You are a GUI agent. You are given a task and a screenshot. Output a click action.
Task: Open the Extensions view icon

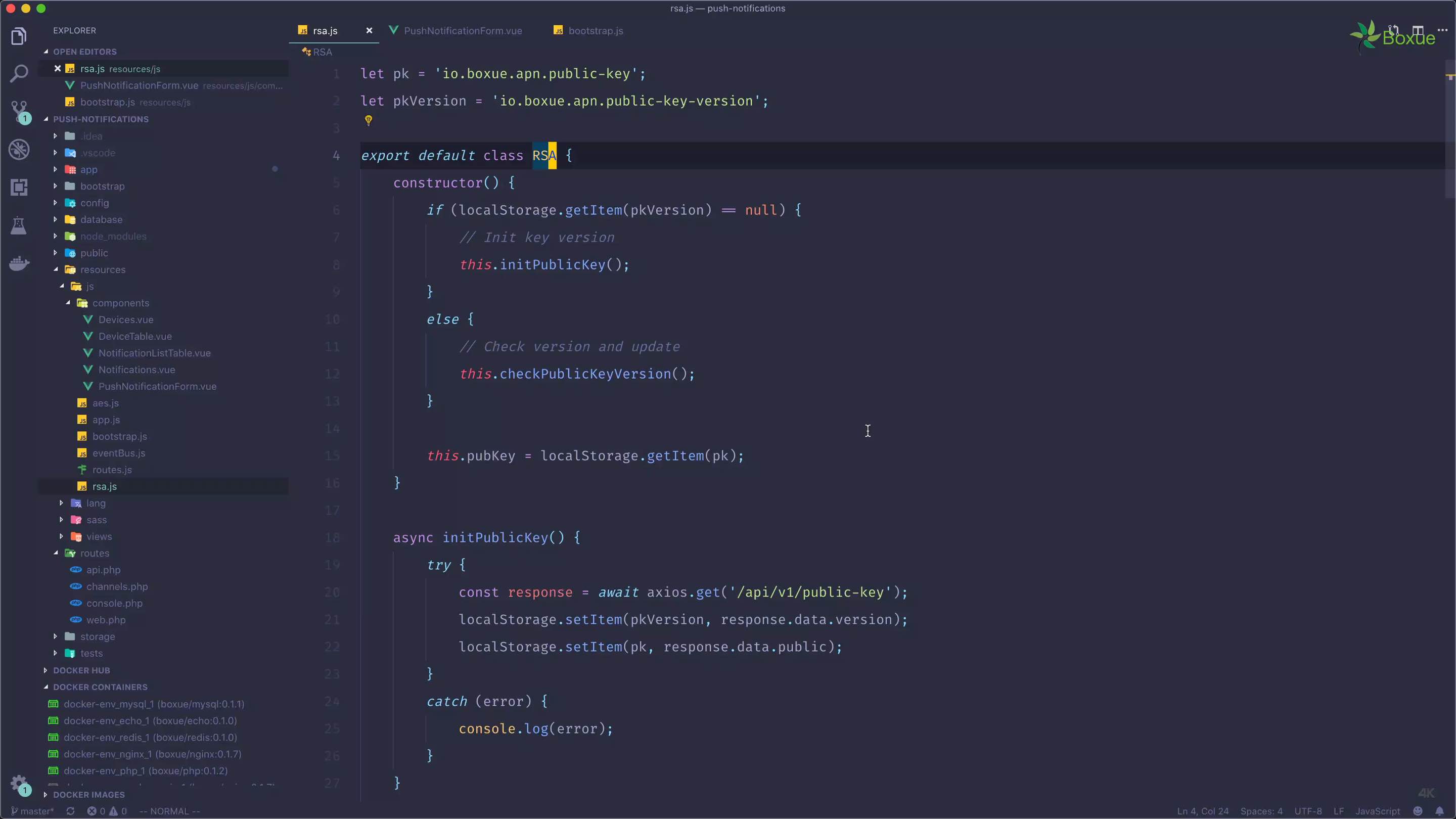click(19, 187)
